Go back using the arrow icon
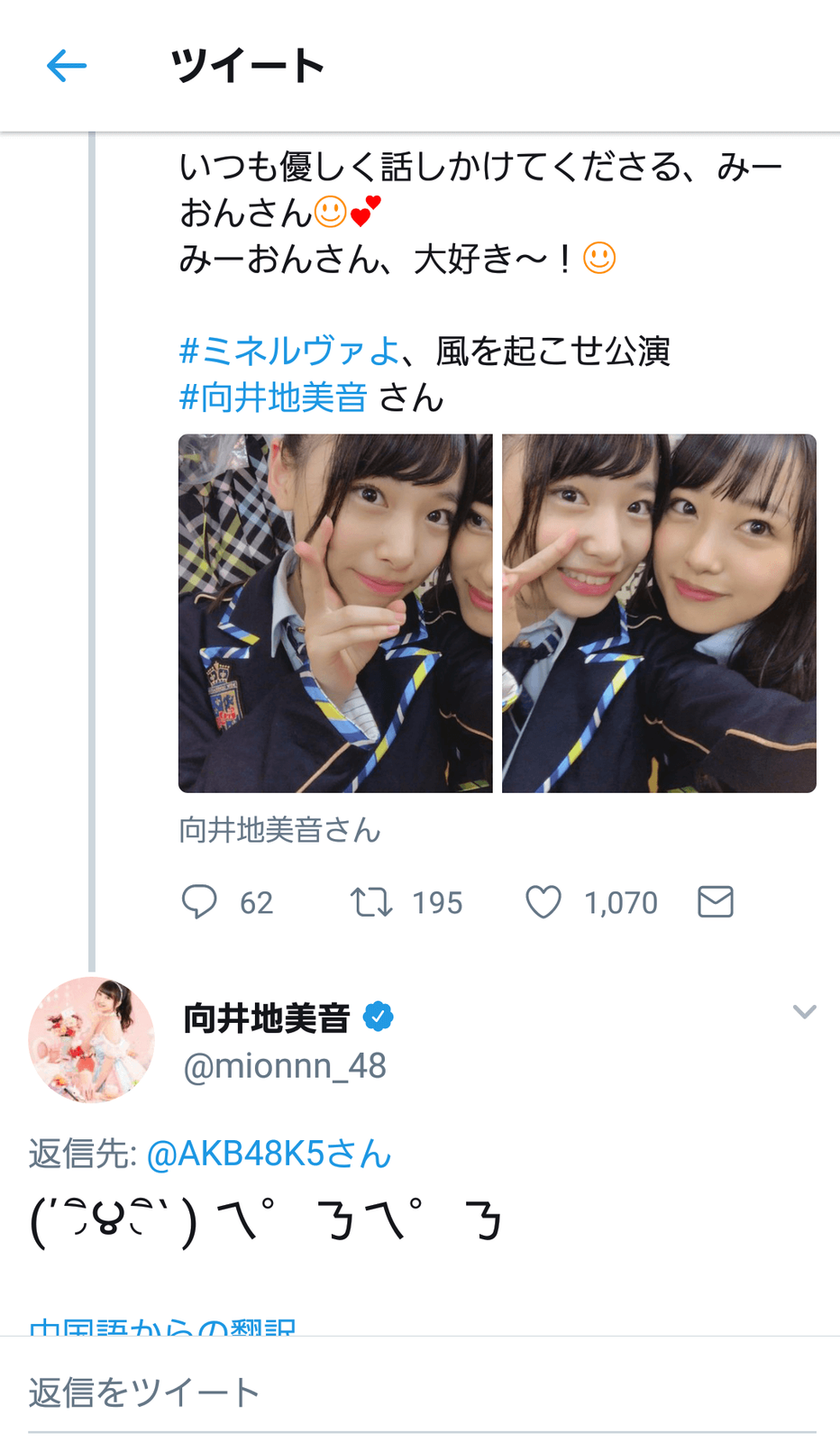 (67, 66)
